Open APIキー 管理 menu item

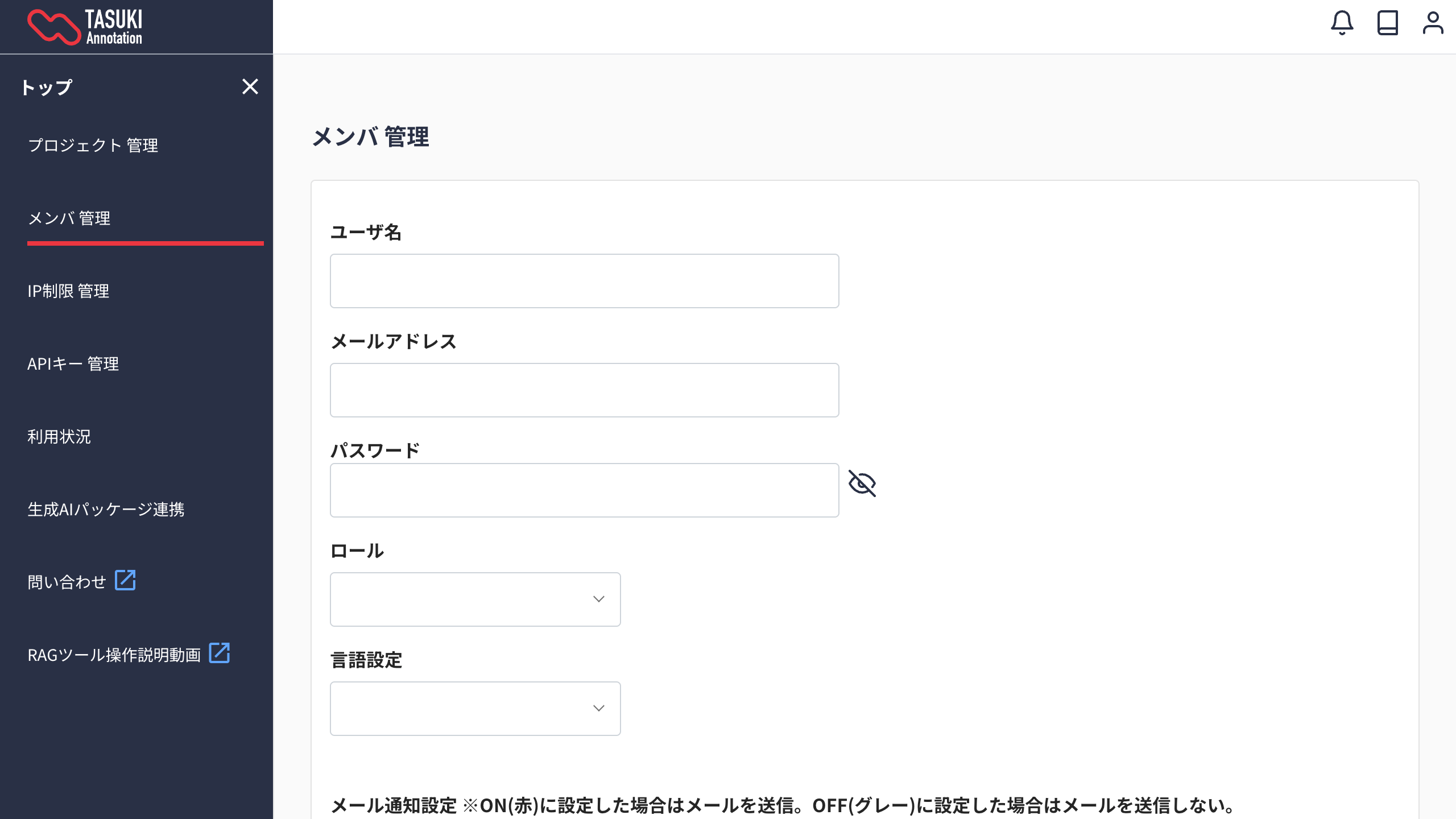coord(73,364)
